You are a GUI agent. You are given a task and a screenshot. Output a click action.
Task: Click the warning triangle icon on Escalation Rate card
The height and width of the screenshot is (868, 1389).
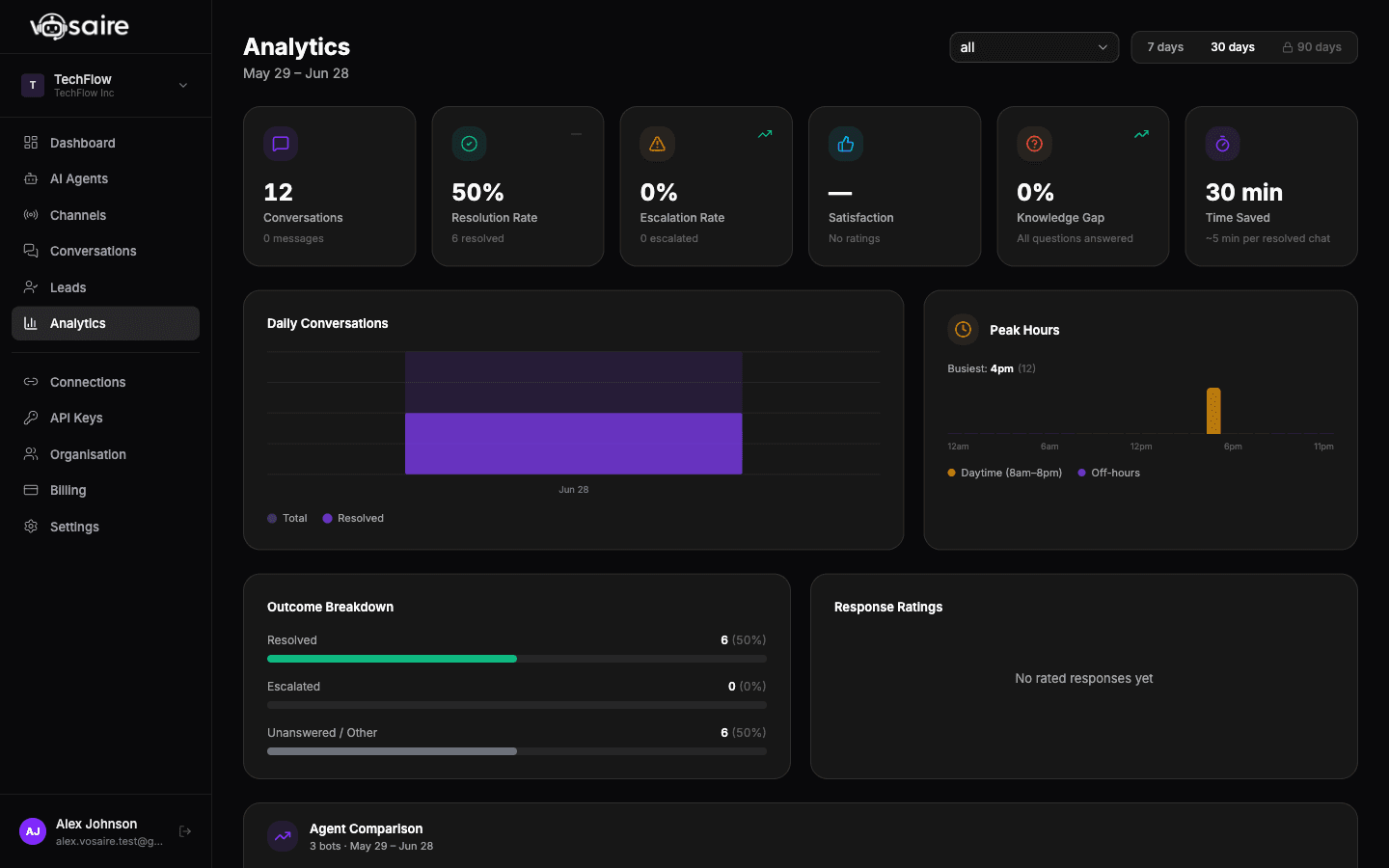[x=657, y=144]
